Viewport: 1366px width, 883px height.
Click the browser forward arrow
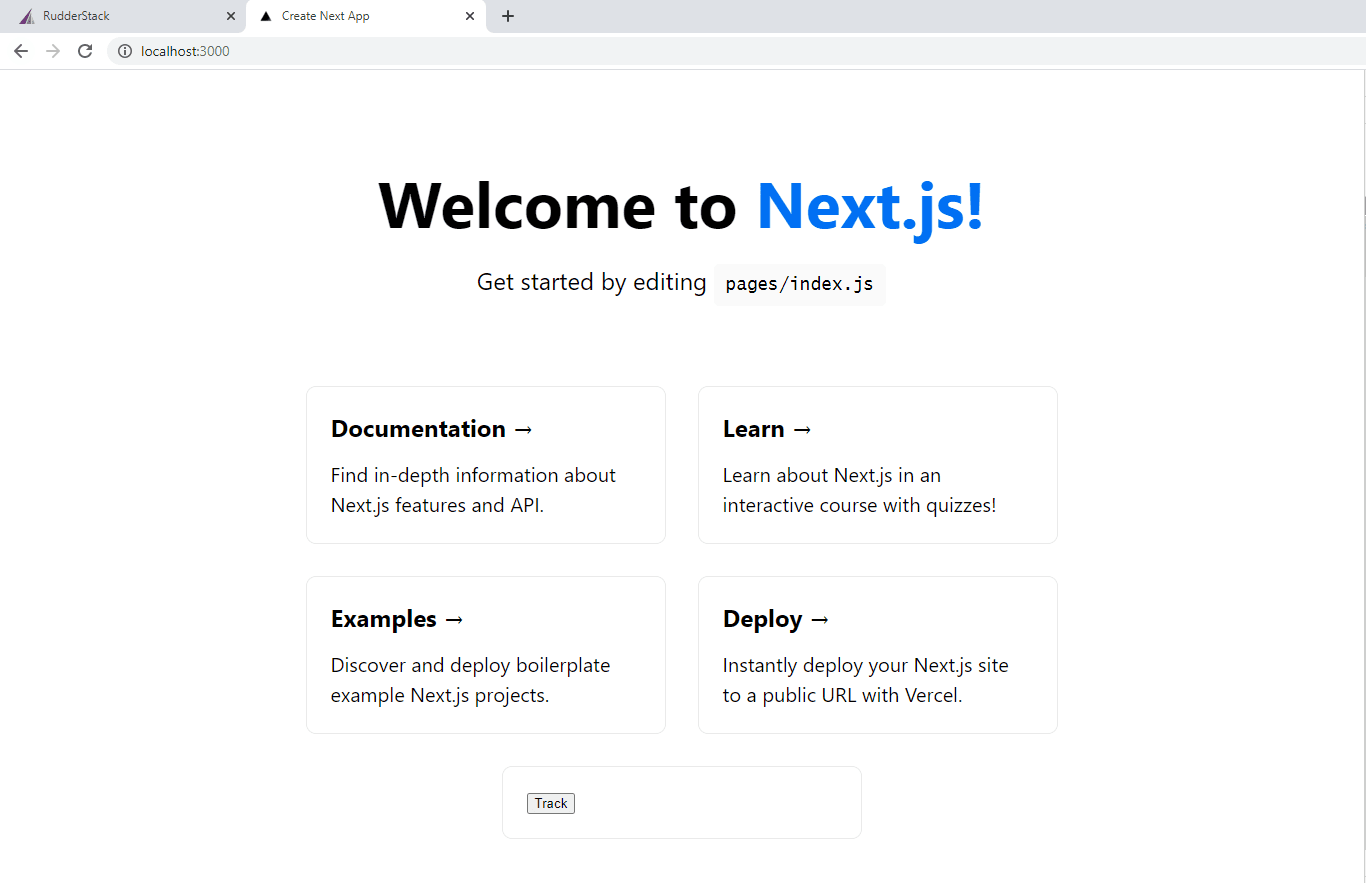coord(53,51)
